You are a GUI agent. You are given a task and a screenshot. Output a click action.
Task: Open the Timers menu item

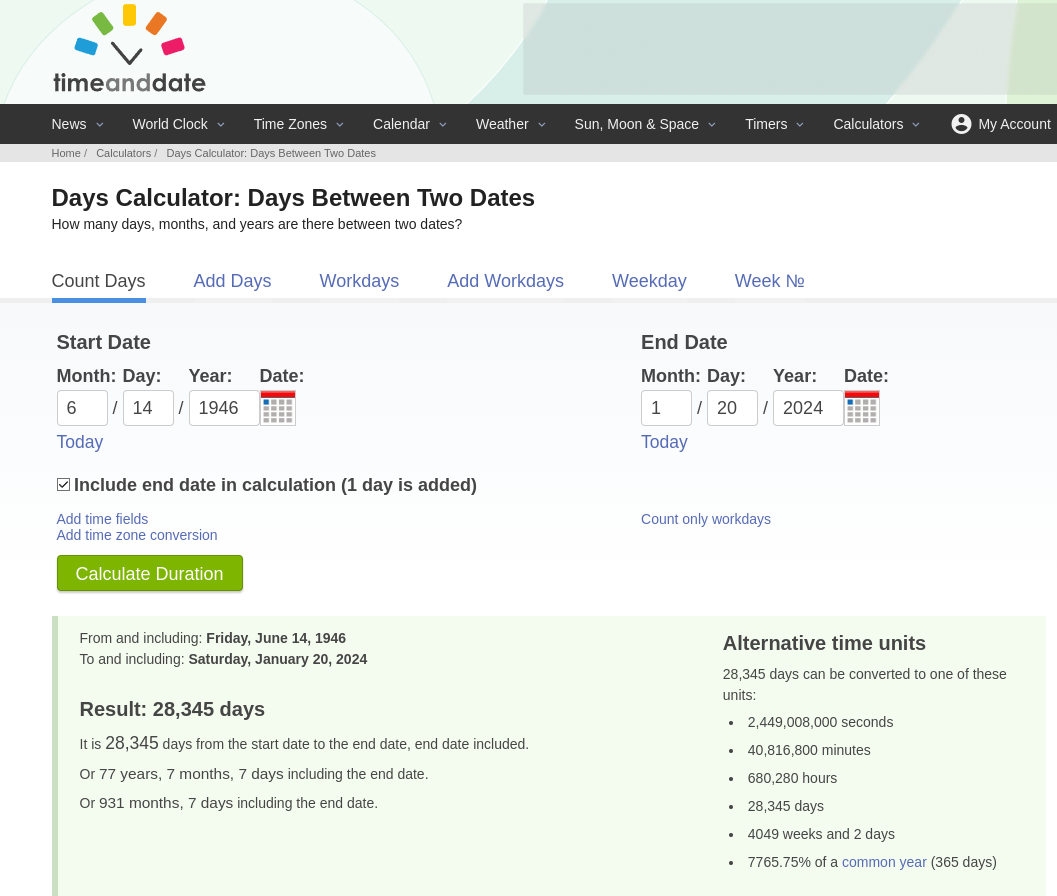(766, 124)
